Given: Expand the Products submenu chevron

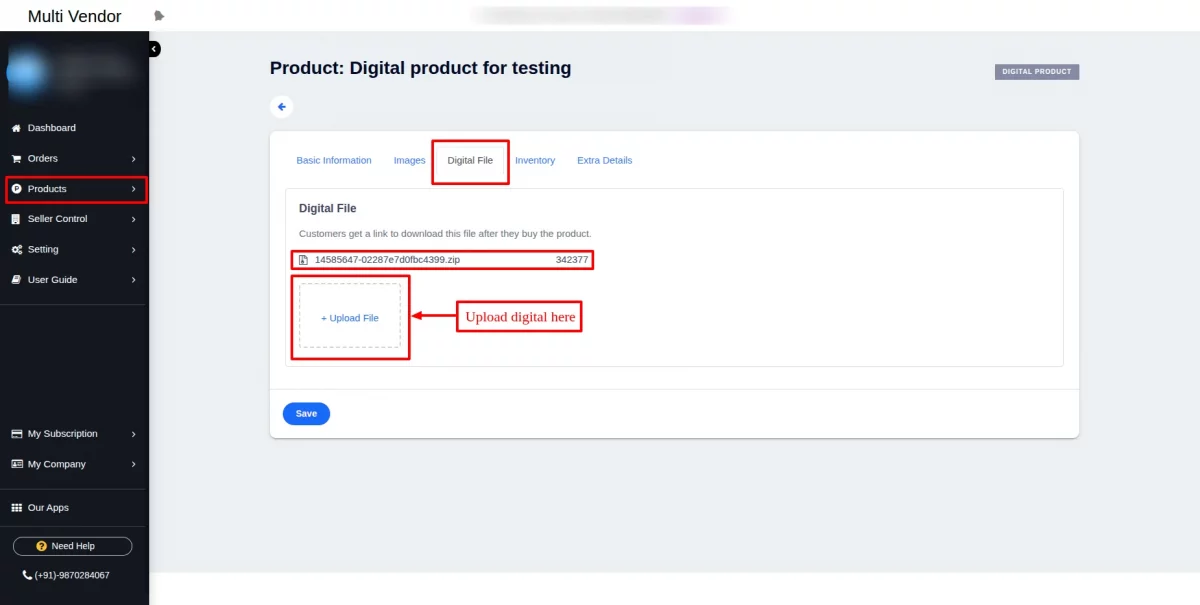Looking at the screenshot, I should (x=134, y=189).
